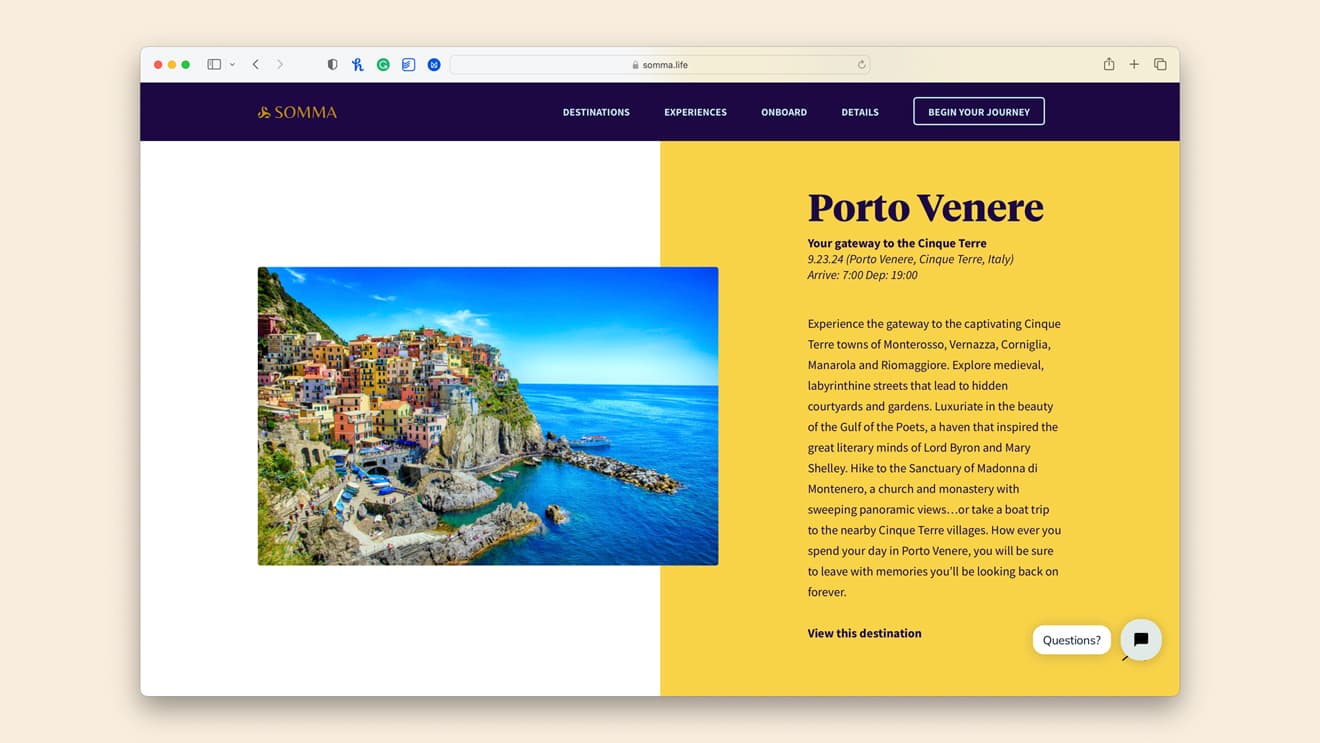1320x743 pixels.
Task: Reload the page using the refresh icon
Action: point(861,64)
